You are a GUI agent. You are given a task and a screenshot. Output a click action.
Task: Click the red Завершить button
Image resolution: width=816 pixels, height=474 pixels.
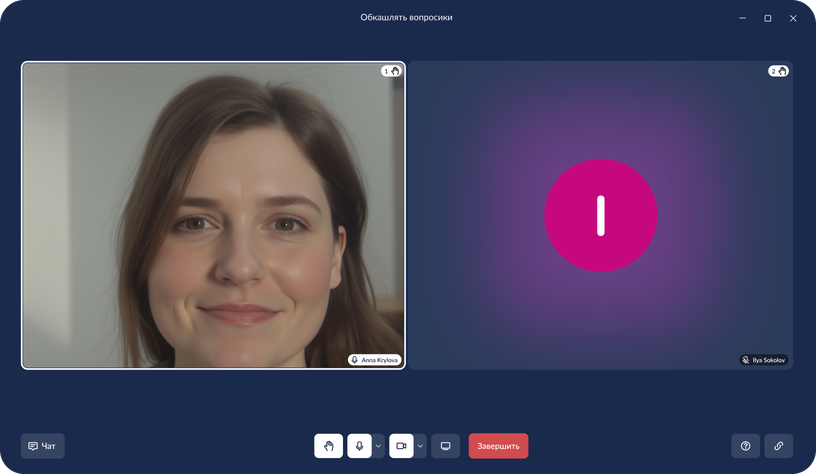(498, 446)
